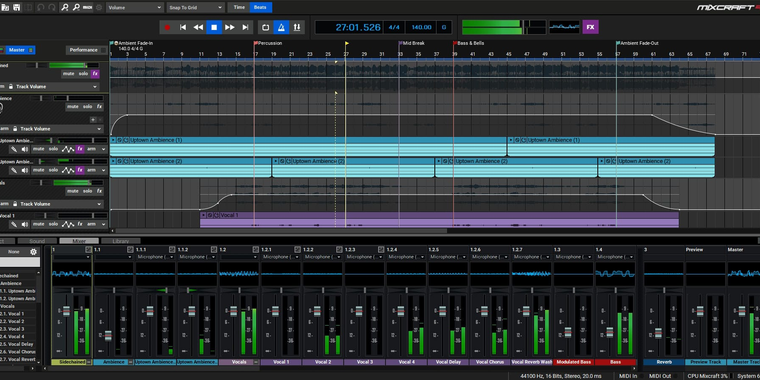The width and height of the screenshot is (760, 380).
Task: Switch timeline display to Time
Action: [x=239, y=7]
